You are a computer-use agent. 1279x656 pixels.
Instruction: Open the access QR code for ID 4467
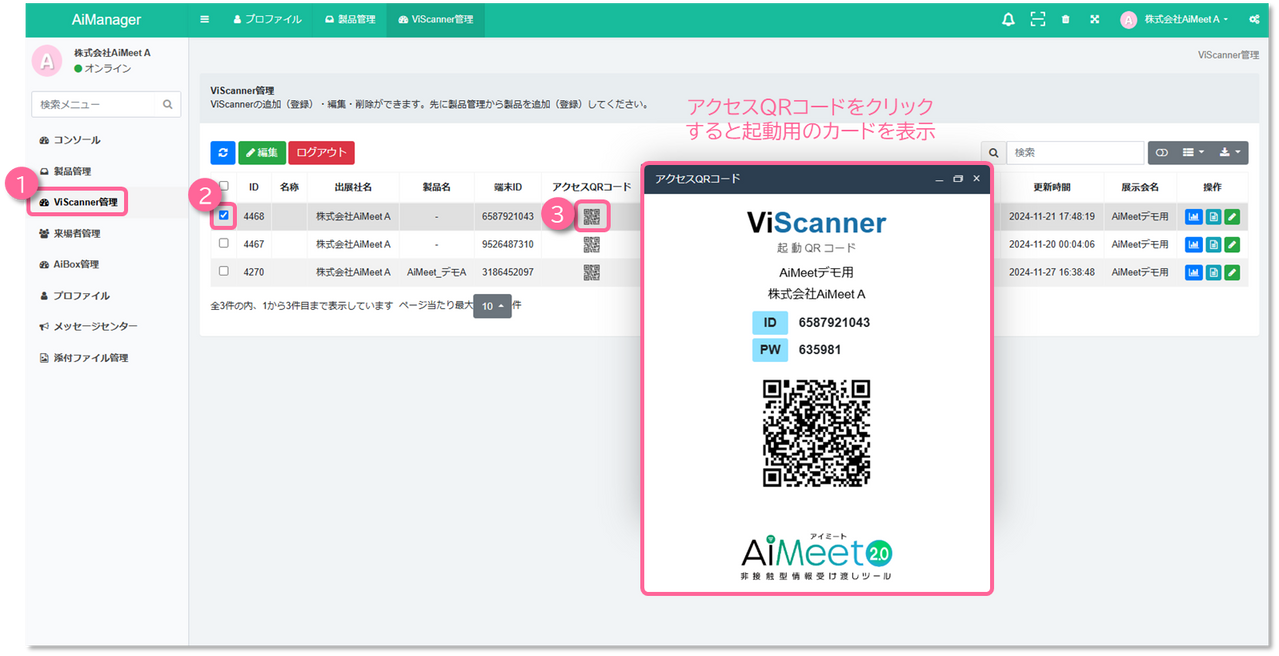591,244
